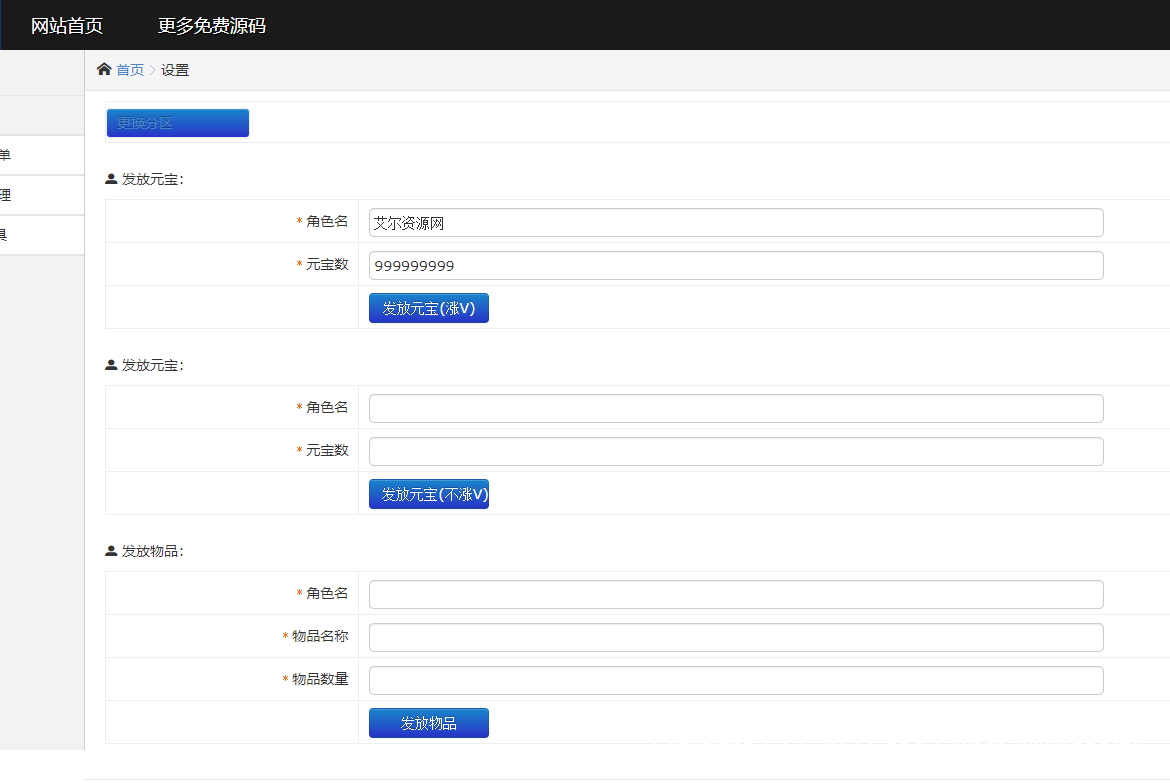The width and height of the screenshot is (1170, 783).
Task: Click the 发放元宝(不涨V) button
Action: point(428,493)
